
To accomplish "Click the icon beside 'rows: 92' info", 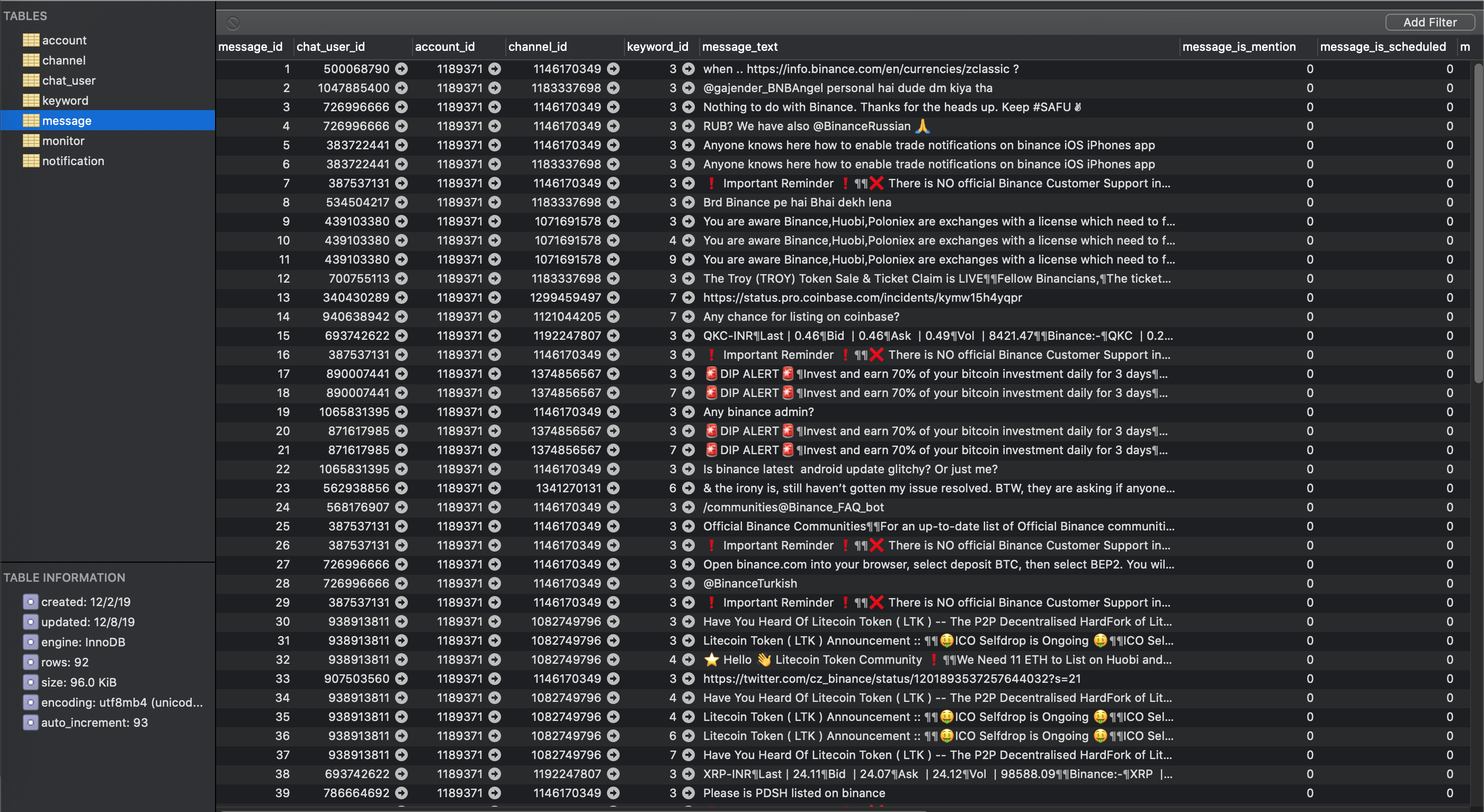I will point(30,662).
